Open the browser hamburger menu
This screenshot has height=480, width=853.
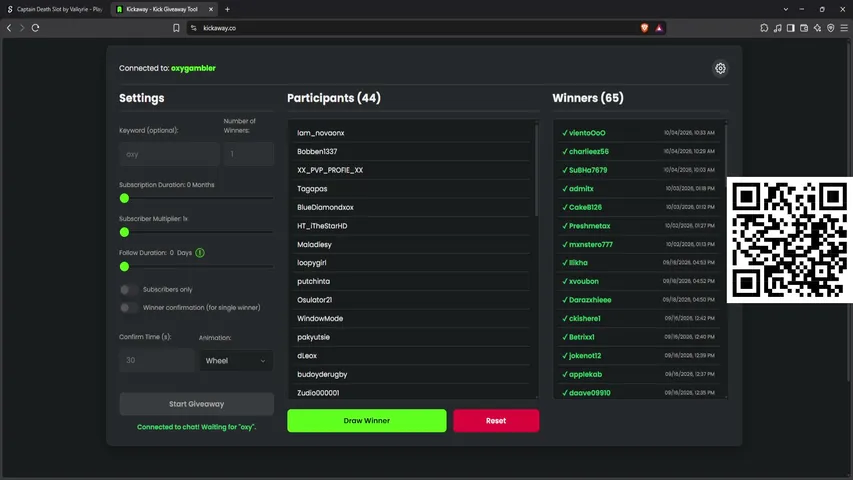pyautogui.click(x=844, y=28)
